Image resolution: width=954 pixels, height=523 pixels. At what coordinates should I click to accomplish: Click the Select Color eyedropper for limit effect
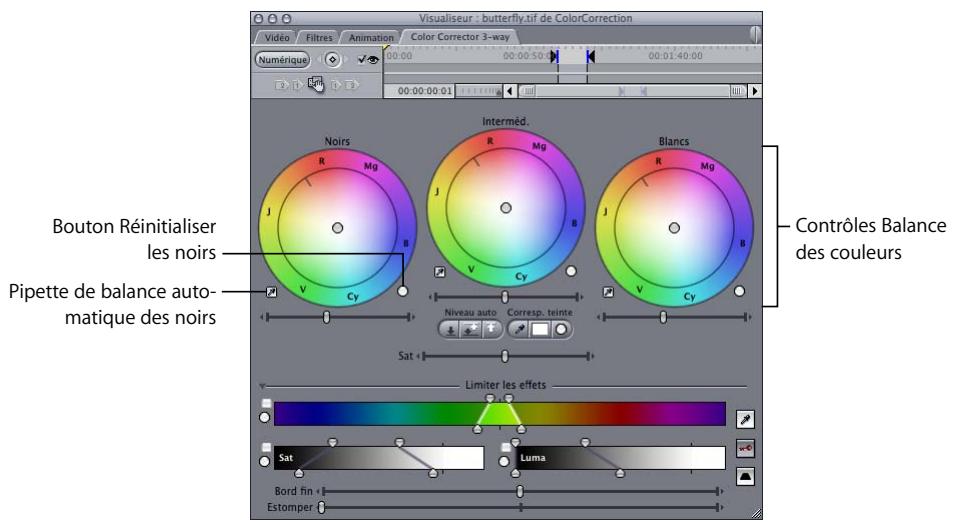point(745,419)
